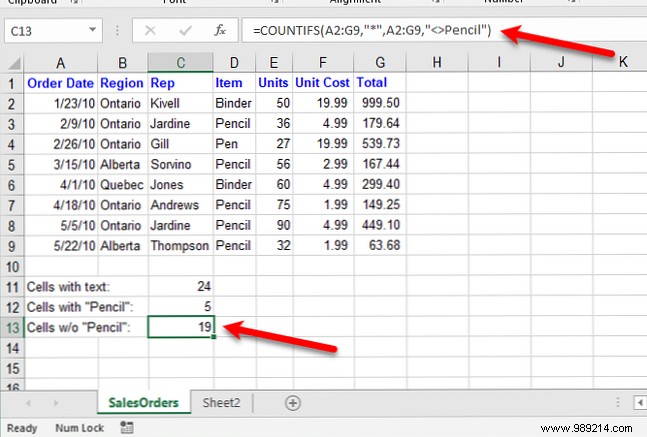The width and height of the screenshot is (647, 437).
Task: Click the horizontal scrollbar left arrow
Action: point(640,402)
